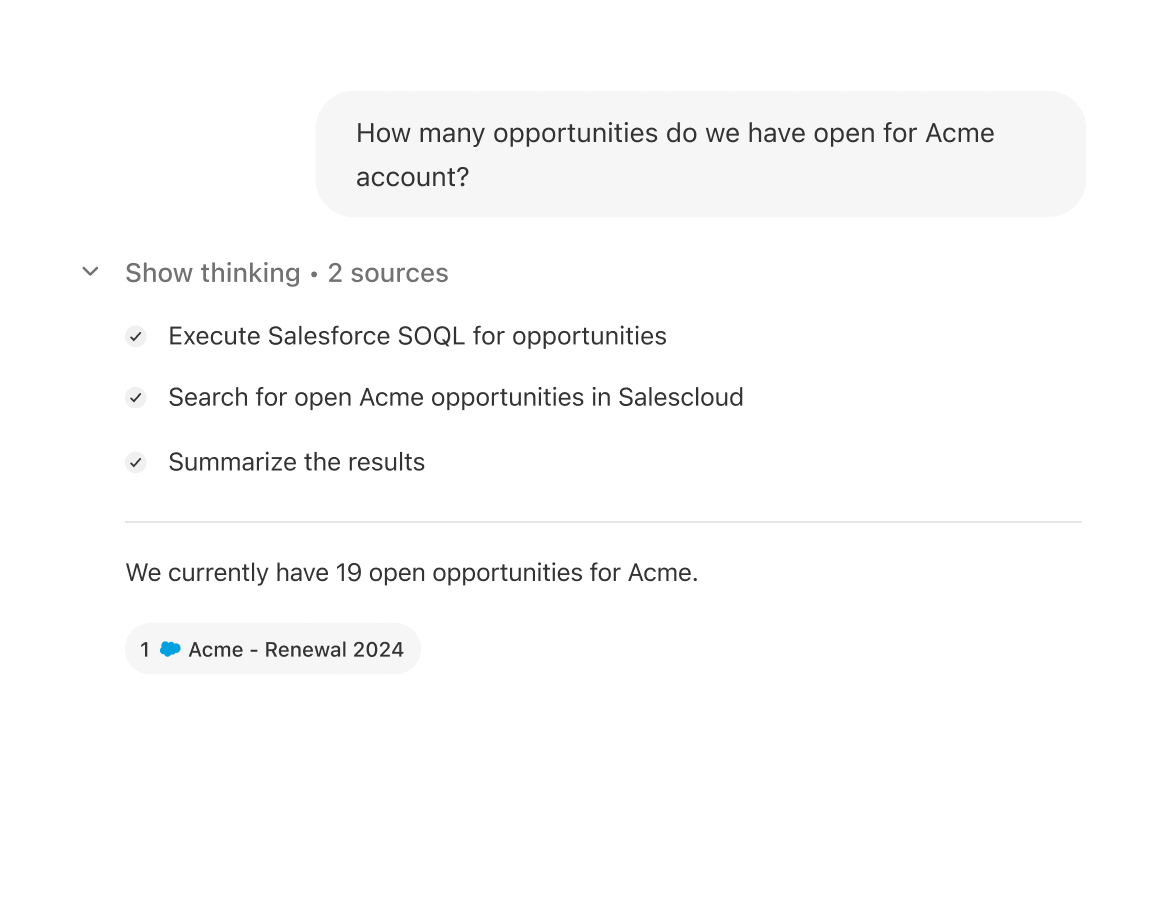The width and height of the screenshot is (1169, 899).
Task: Click the answer text about 19 opportunities
Action: point(411,573)
